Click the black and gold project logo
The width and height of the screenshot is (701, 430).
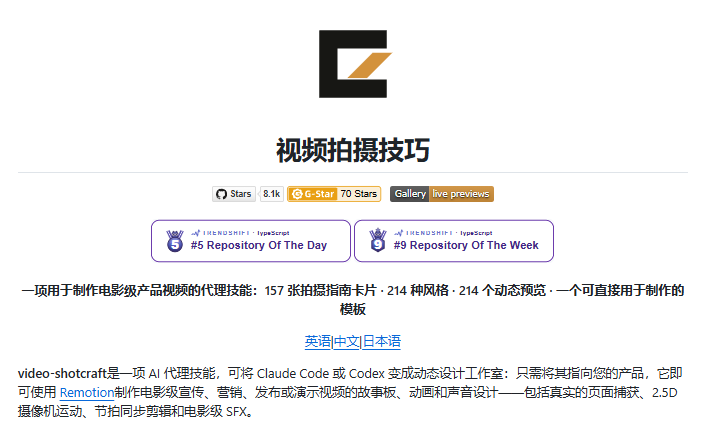click(x=355, y=64)
